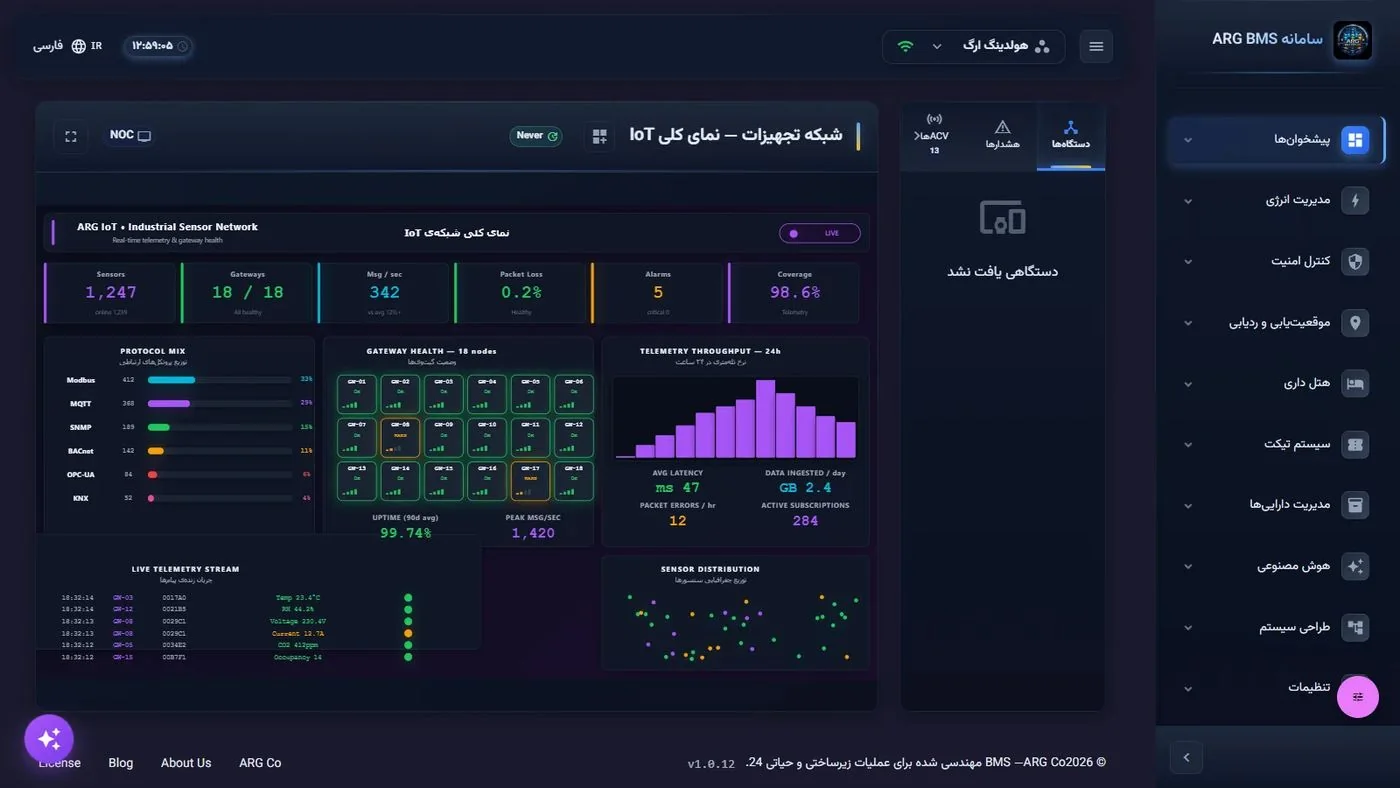This screenshot has height=788, width=1400.
Task: Open the About Us footer link
Action: click(x=186, y=763)
